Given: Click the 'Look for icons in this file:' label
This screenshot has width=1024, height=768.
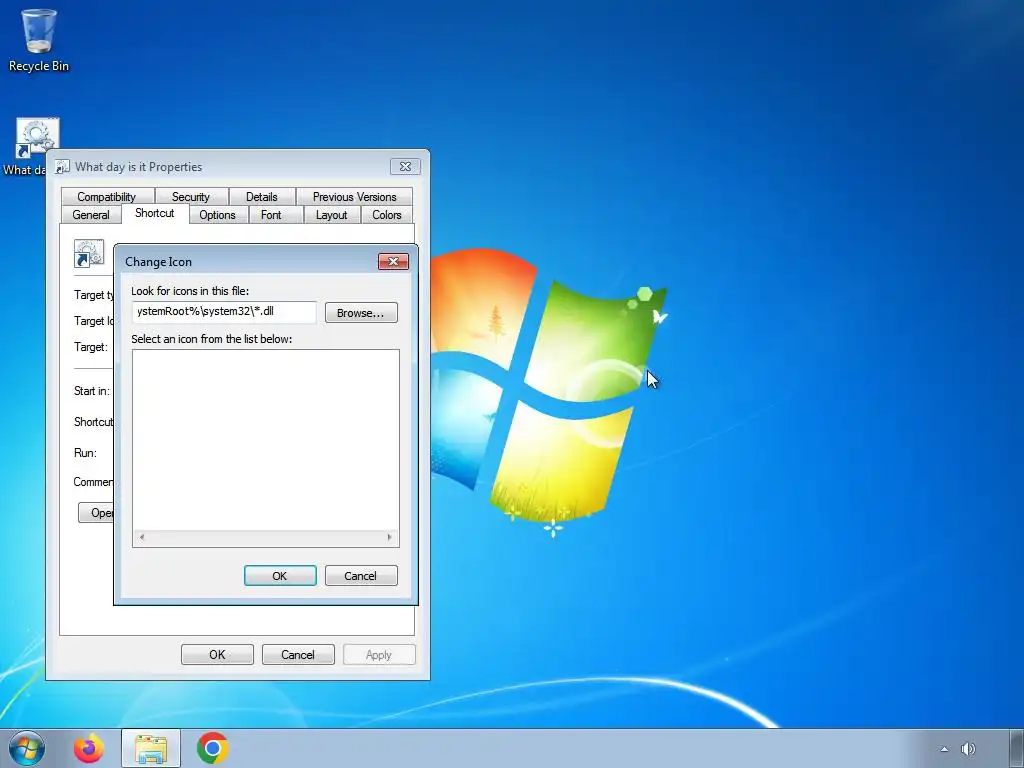Looking at the screenshot, I should pyautogui.click(x=190, y=291).
